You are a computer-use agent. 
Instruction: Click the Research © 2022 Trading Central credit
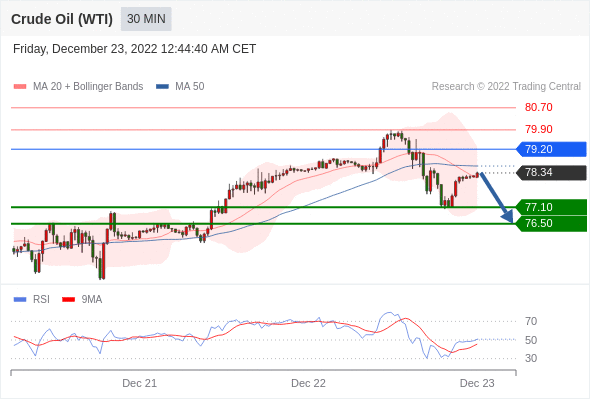(506, 87)
